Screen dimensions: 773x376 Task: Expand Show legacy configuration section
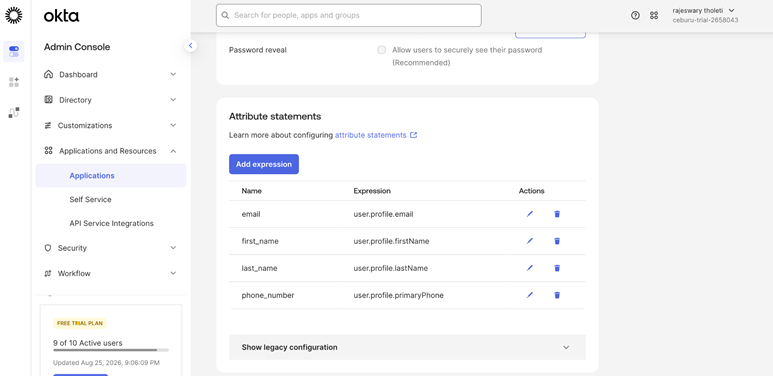pos(407,347)
